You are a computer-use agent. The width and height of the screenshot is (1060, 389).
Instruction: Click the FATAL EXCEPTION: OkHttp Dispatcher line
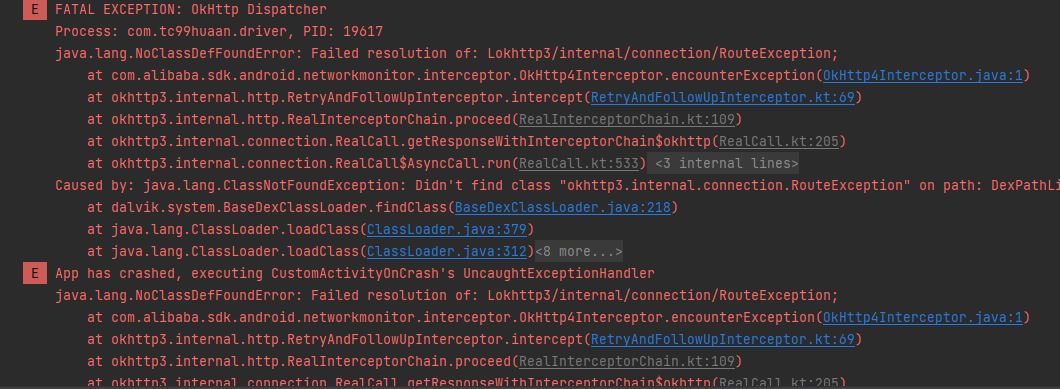coord(191,9)
